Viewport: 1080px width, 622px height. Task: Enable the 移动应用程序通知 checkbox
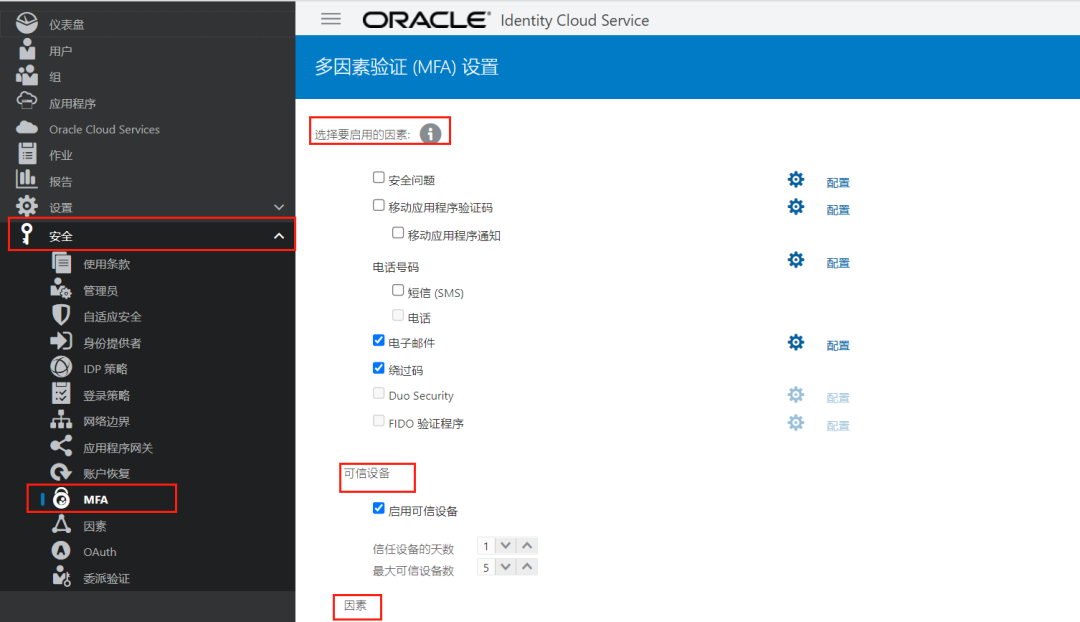coord(398,233)
